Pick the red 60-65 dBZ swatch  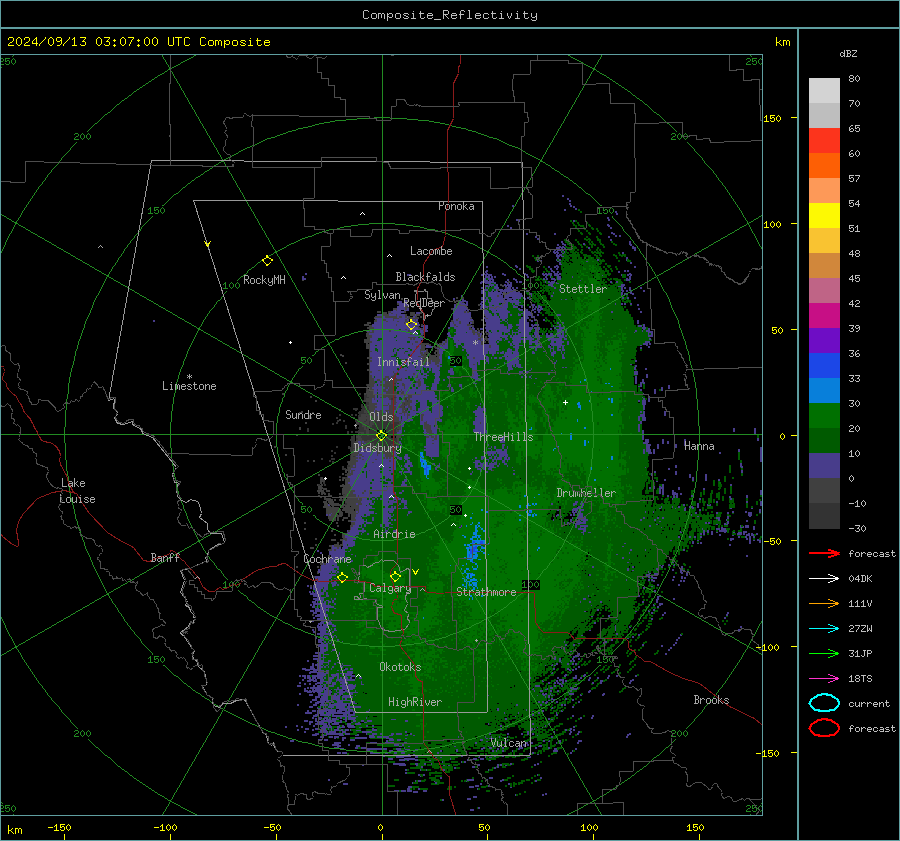(x=824, y=141)
